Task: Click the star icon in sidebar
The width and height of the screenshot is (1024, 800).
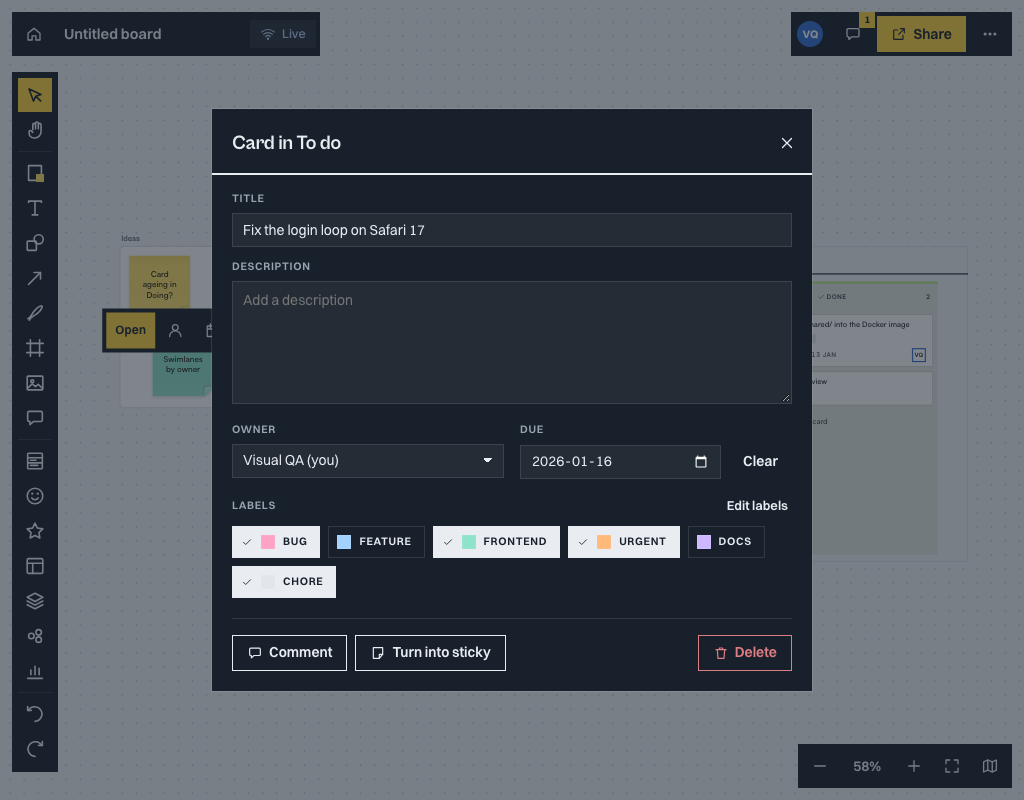Action: click(x=35, y=531)
